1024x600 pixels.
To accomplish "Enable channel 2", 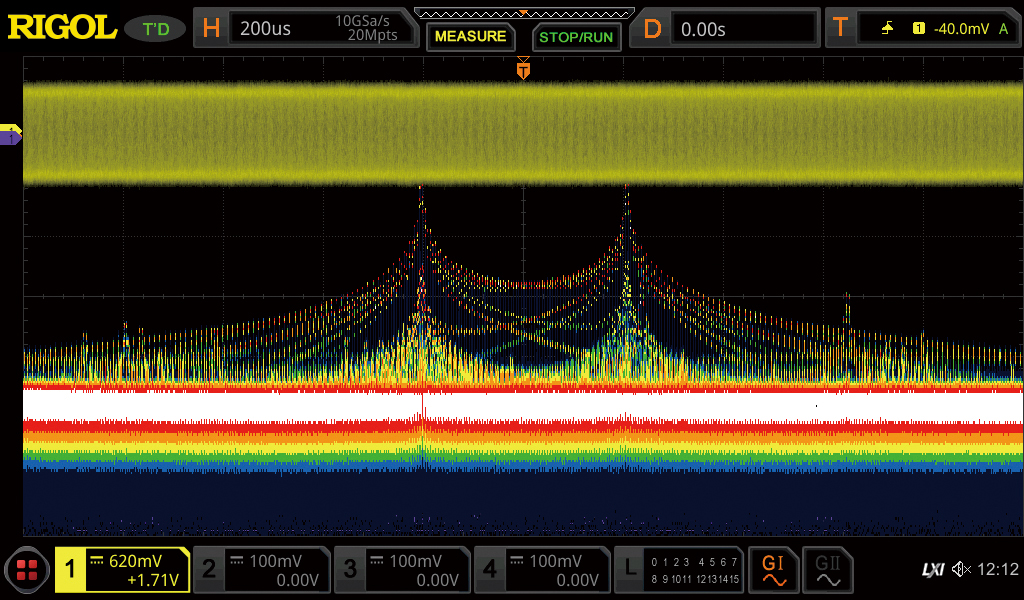I will pos(261,570).
